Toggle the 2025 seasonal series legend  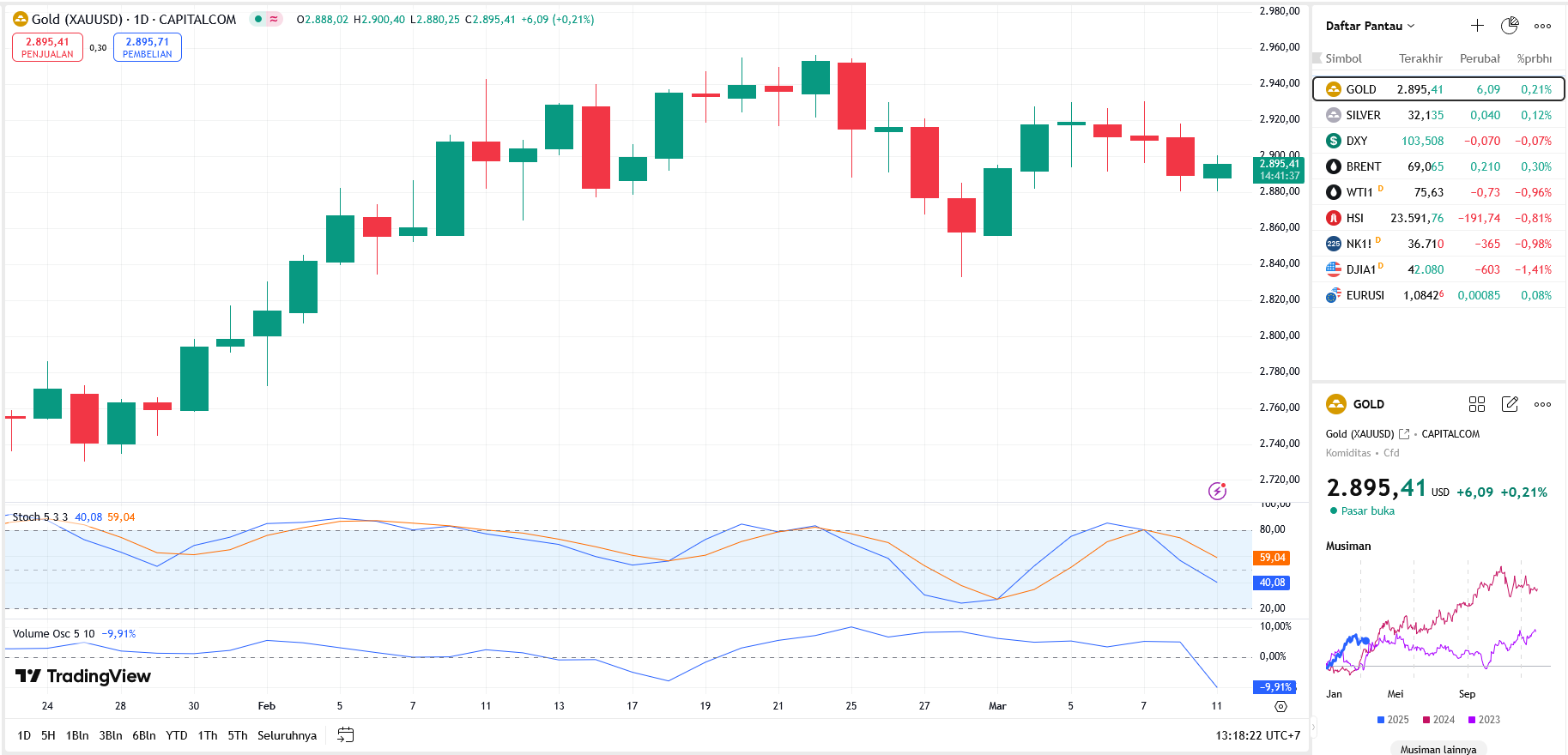point(1393,720)
